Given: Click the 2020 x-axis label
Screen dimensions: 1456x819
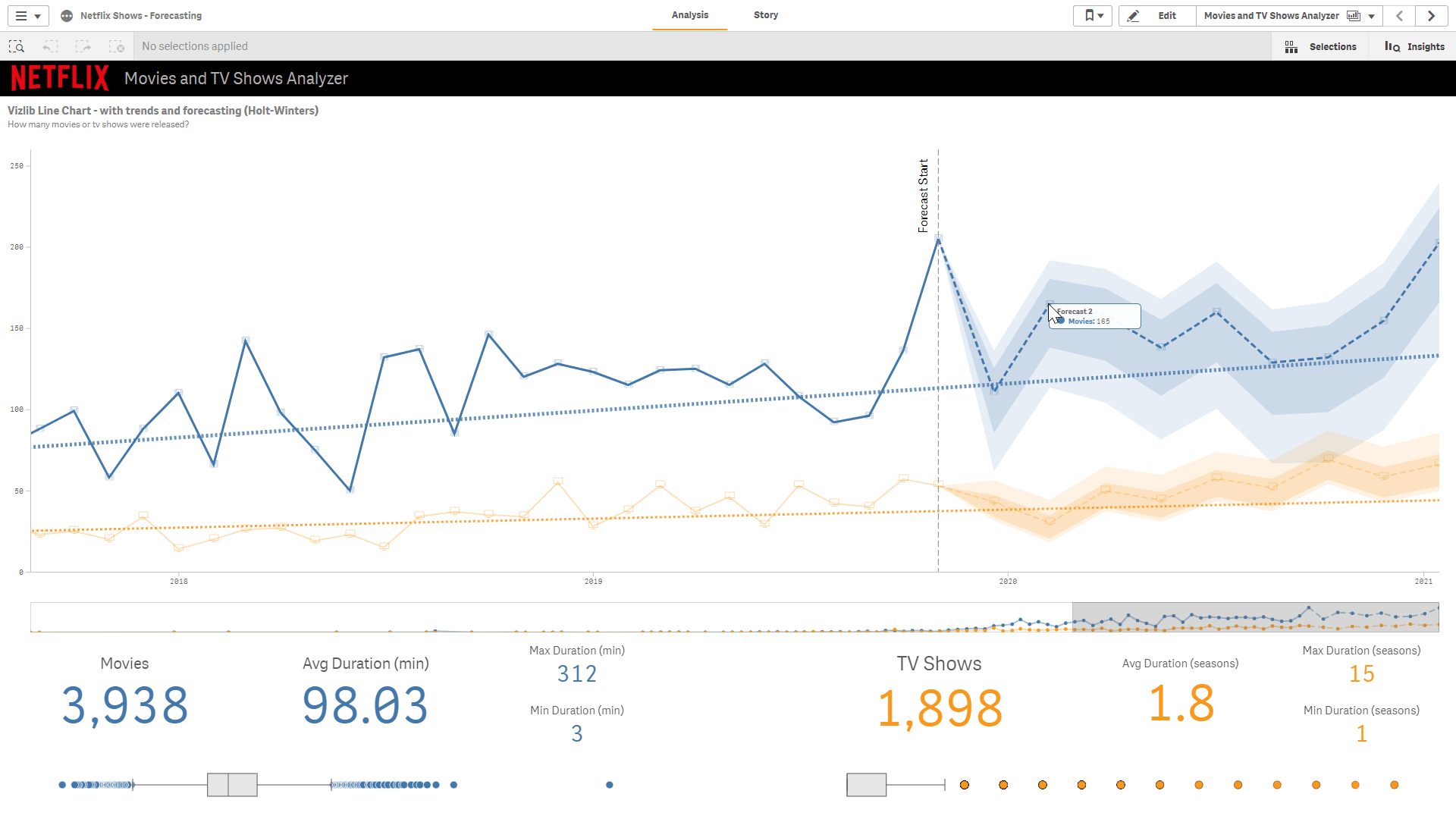Looking at the screenshot, I should (1008, 582).
